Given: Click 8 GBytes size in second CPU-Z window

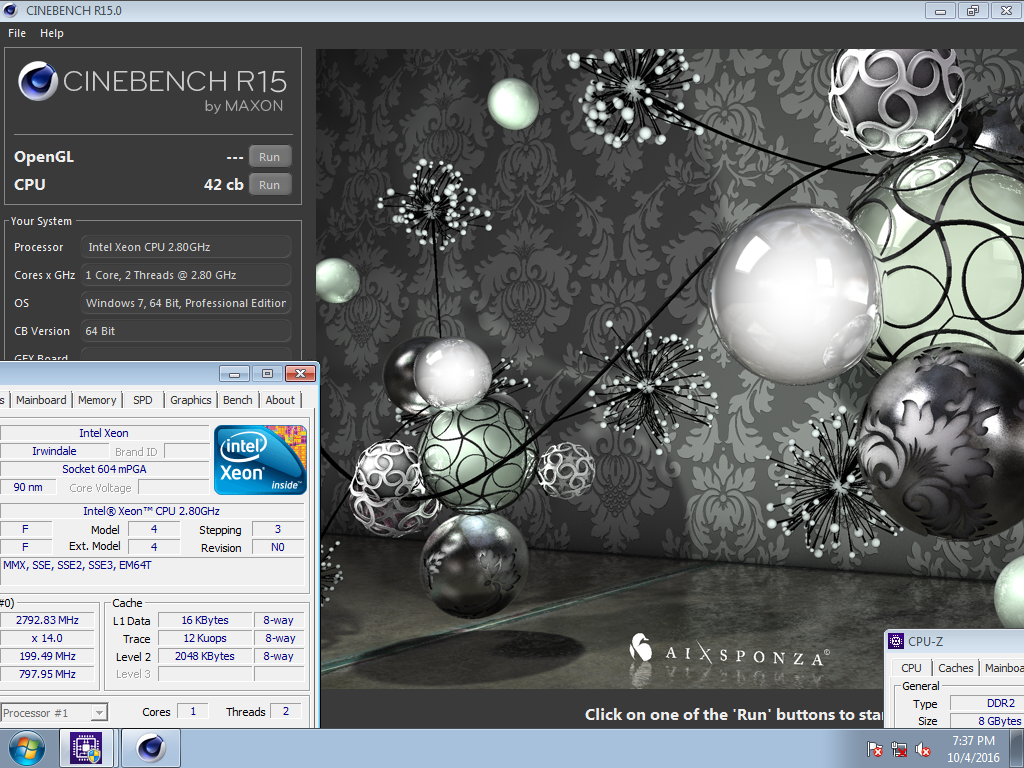Looking at the screenshot, I should 987,721.
